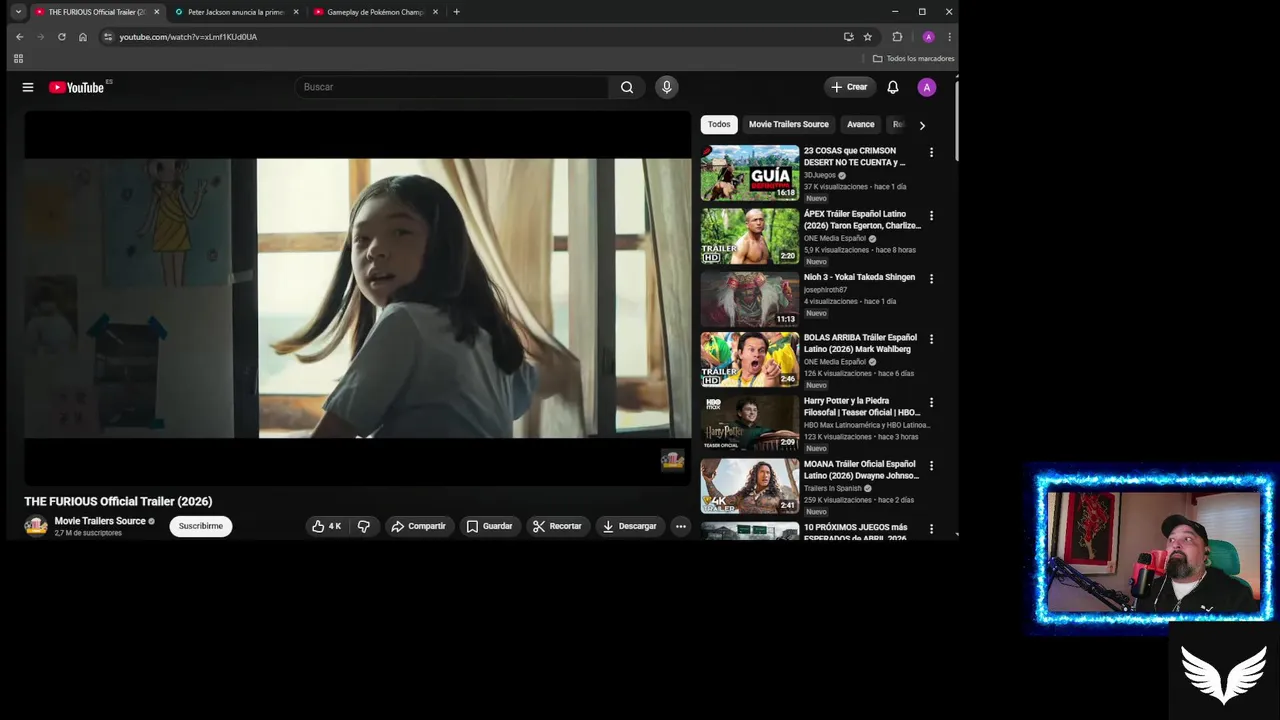1280x720 pixels.
Task: Click THE FURIOUS Official Trailer (2026) title
Action: coord(118,501)
